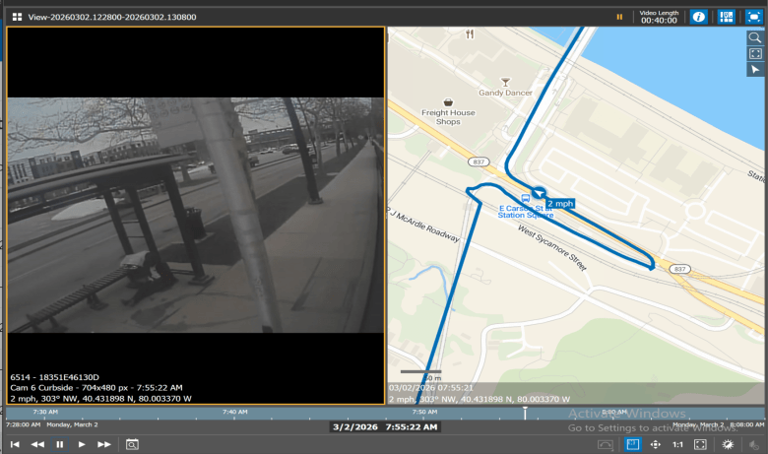Image resolution: width=768 pixels, height=454 pixels.
Task: Skip to the start of the recording
Action: pyautogui.click(x=15, y=444)
